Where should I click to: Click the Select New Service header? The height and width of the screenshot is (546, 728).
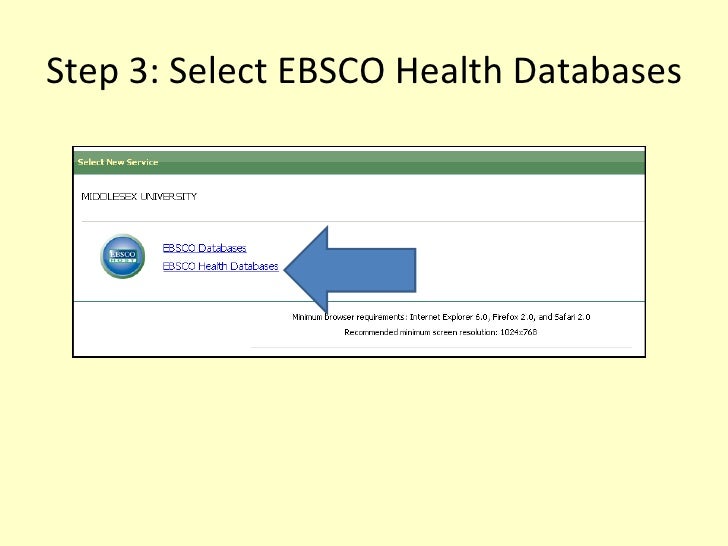coord(118,162)
